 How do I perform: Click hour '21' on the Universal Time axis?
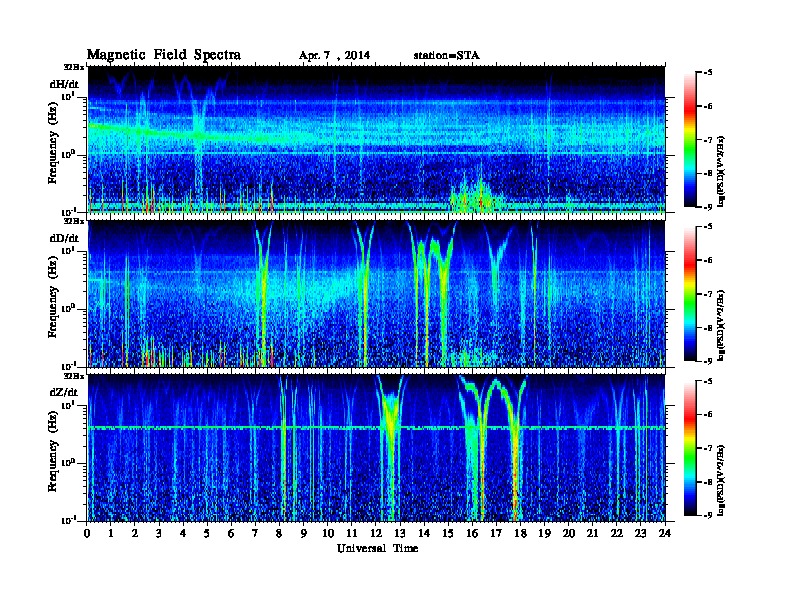tap(592, 533)
